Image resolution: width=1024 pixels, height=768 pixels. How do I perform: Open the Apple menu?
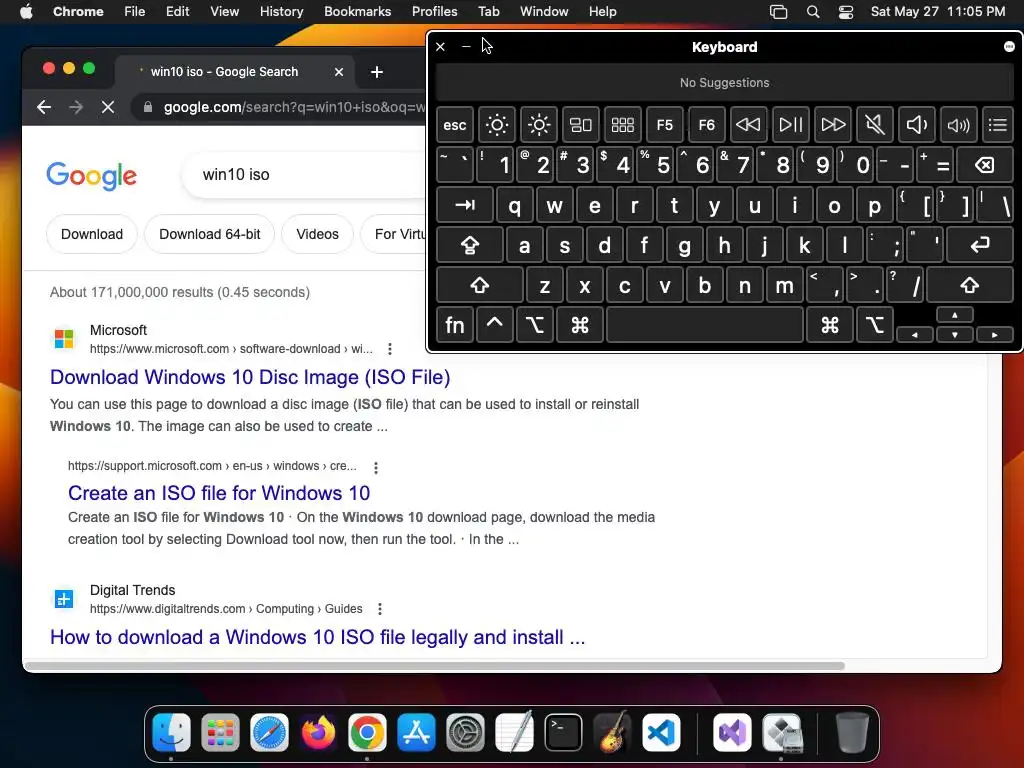pyautogui.click(x=26, y=11)
